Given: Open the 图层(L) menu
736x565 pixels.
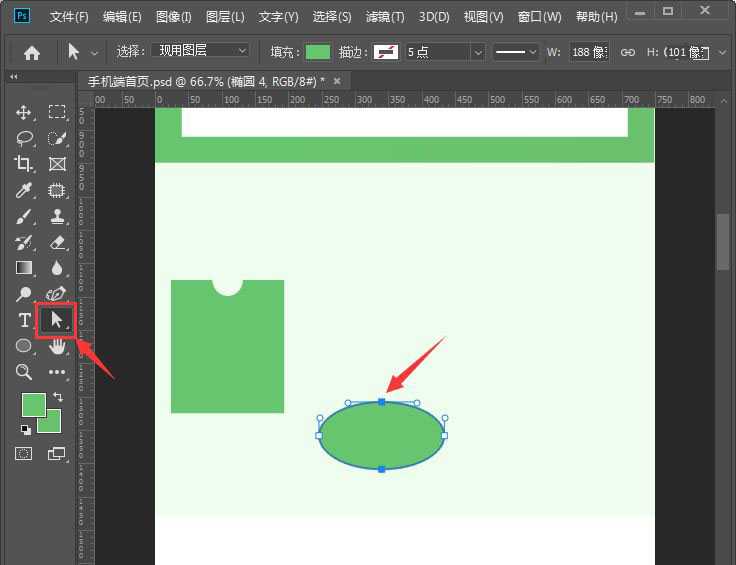Looking at the screenshot, I should click(225, 17).
